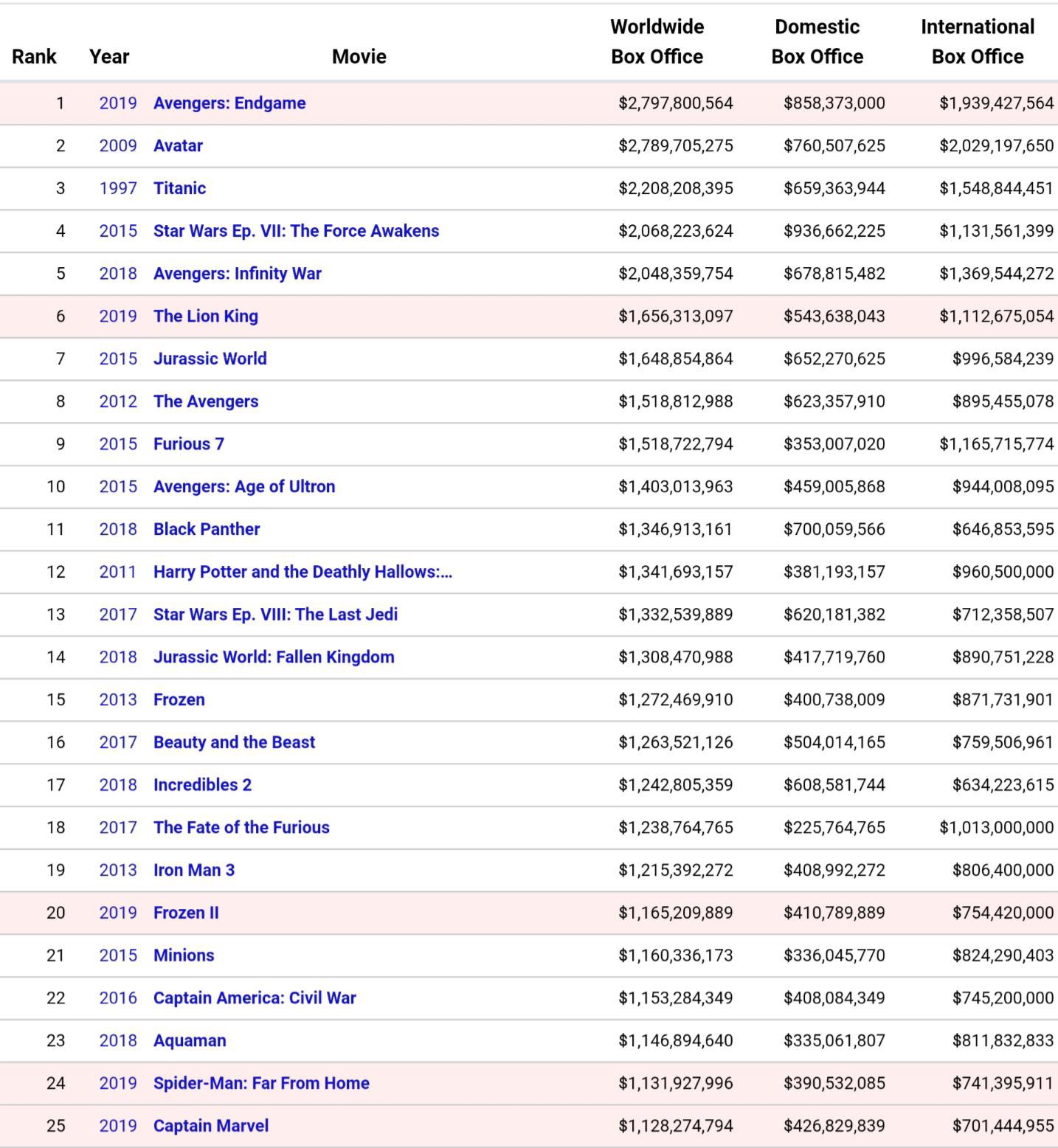Viewport: 1058px width, 1148px height.
Task: Open Spider-Man: Far From Home link
Action: point(261,1083)
